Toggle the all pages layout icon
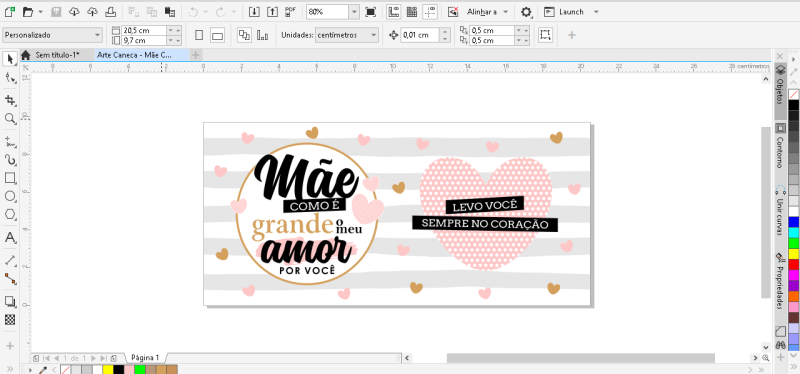800x374 pixels. click(244, 35)
